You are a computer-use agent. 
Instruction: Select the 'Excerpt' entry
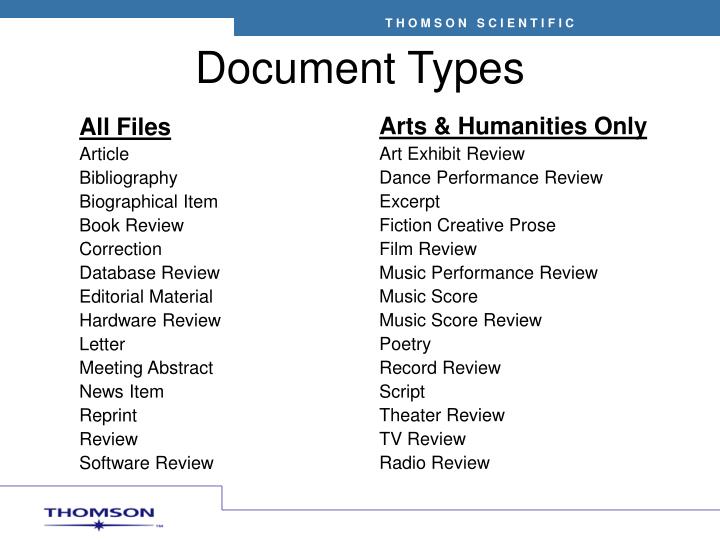click(410, 202)
